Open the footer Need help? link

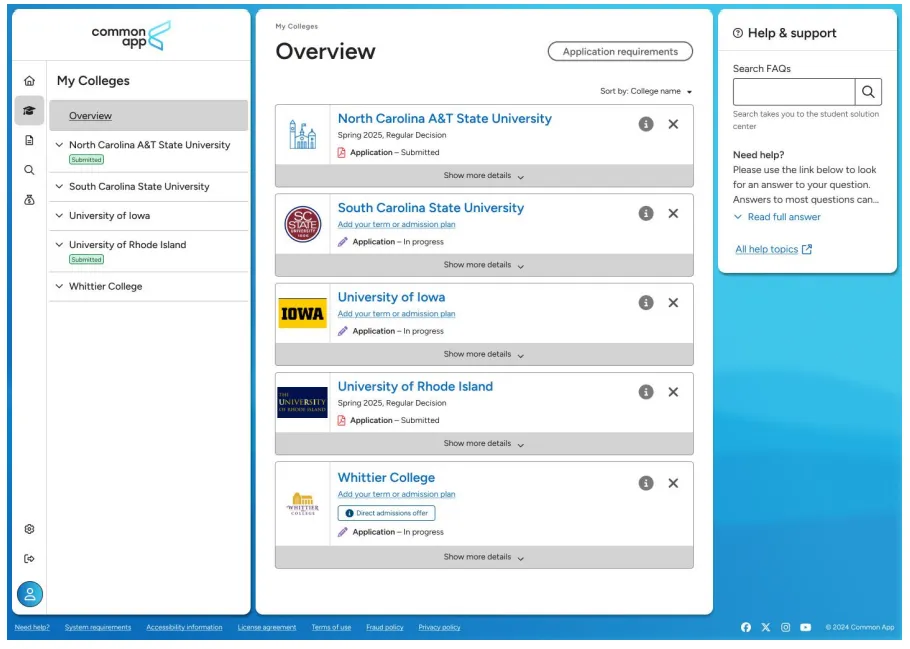(32, 628)
